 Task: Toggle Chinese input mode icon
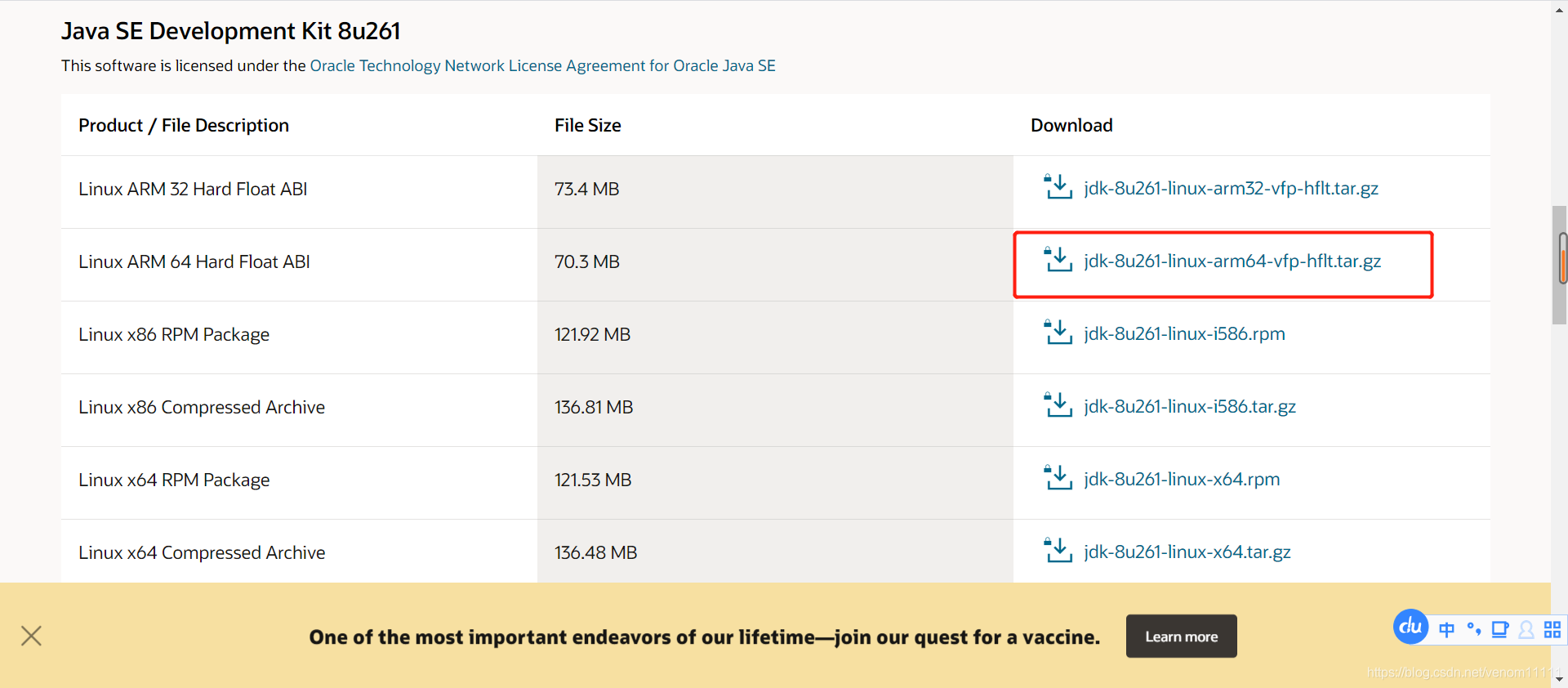(1446, 629)
